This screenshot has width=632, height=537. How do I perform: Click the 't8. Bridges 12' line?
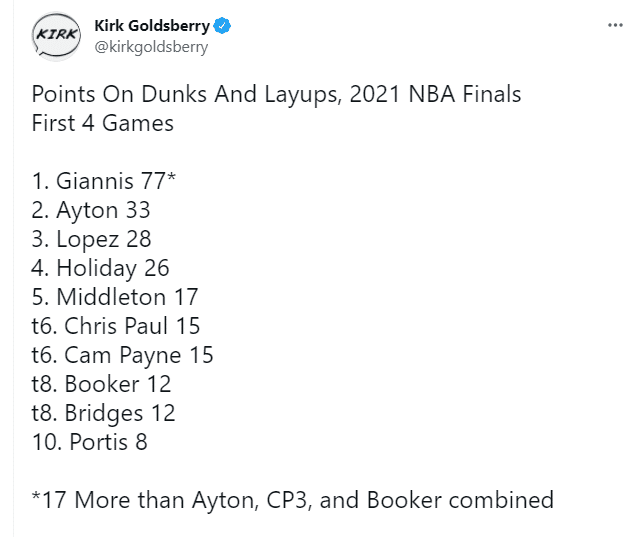pyautogui.click(x=103, y=413)
